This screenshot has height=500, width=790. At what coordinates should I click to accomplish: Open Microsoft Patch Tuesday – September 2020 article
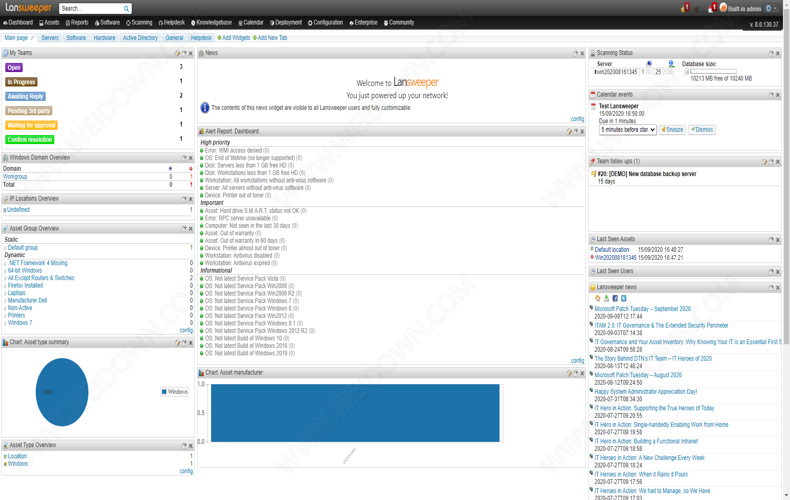coord(642,308)
